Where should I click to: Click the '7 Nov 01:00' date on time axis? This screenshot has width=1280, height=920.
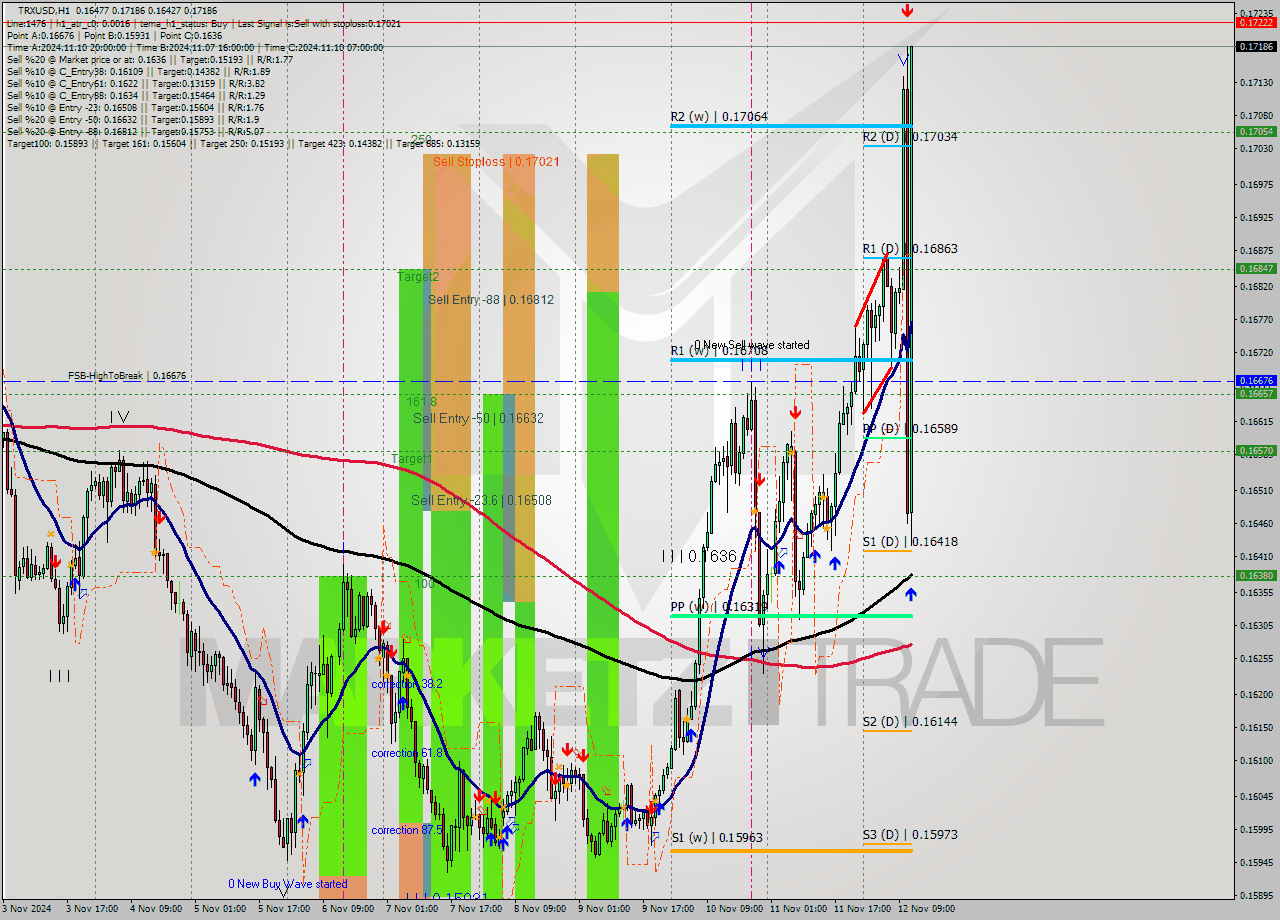click(x=413, y=909)
